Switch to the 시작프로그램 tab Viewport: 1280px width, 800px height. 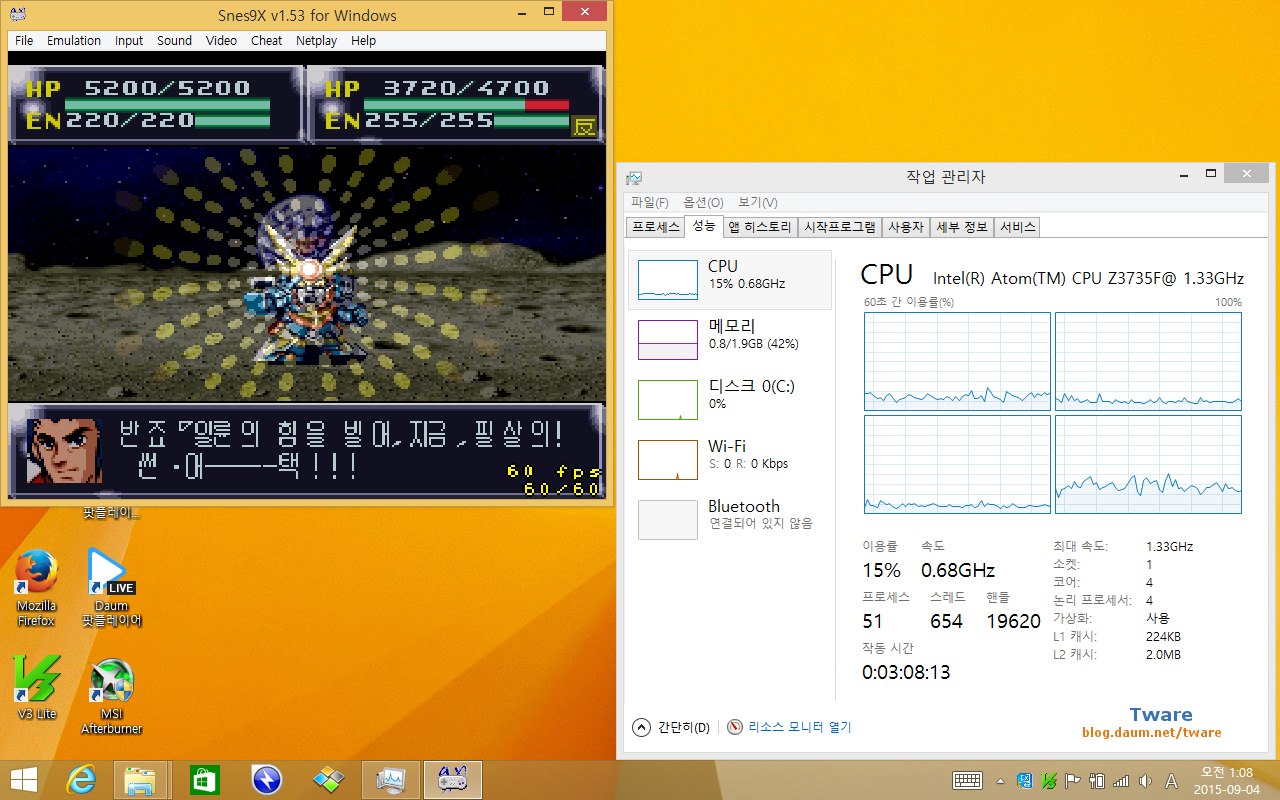840,227
